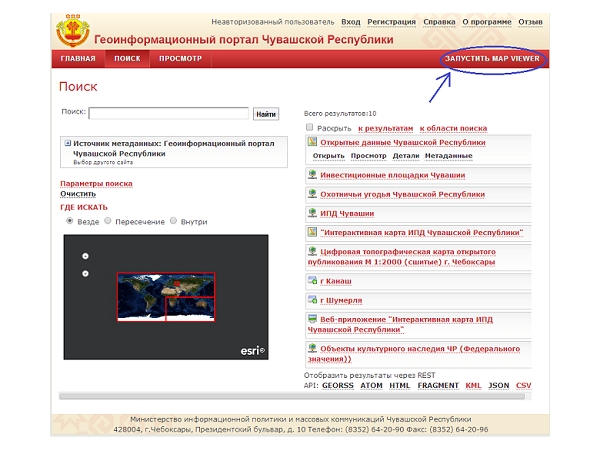Open Веб-приложение "Интерактивная карта ИПД" link
The height and width of the screenshot is (450, 600).
(400, 324)
